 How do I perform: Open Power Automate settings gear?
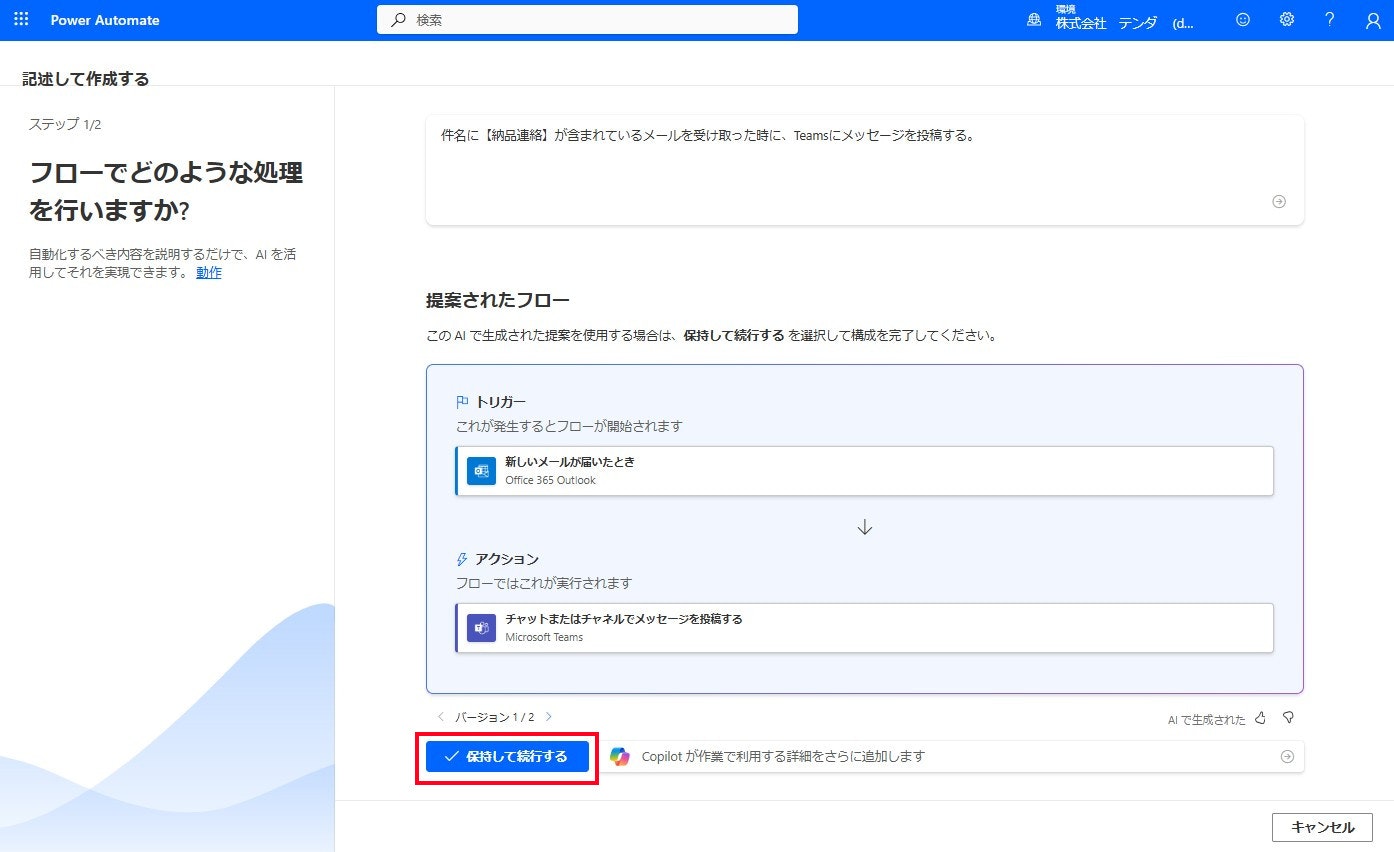1286,19
